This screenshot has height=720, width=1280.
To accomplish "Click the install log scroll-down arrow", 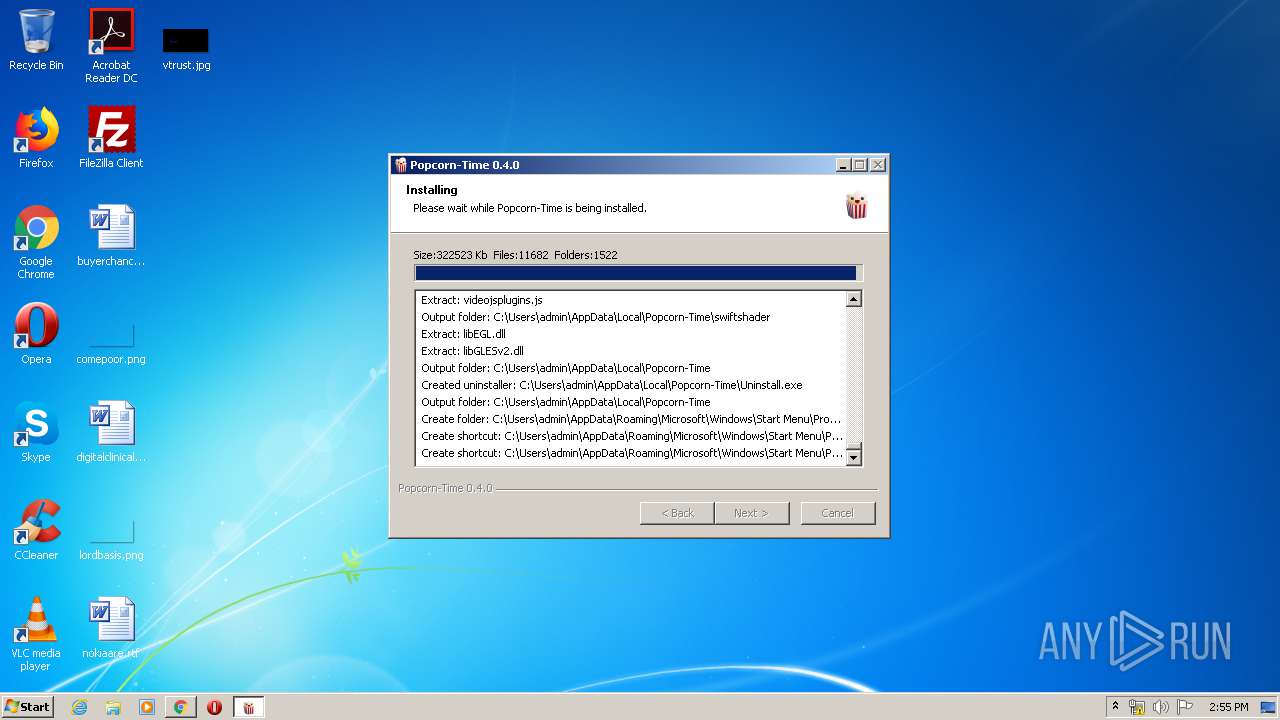I will [853, 457].
